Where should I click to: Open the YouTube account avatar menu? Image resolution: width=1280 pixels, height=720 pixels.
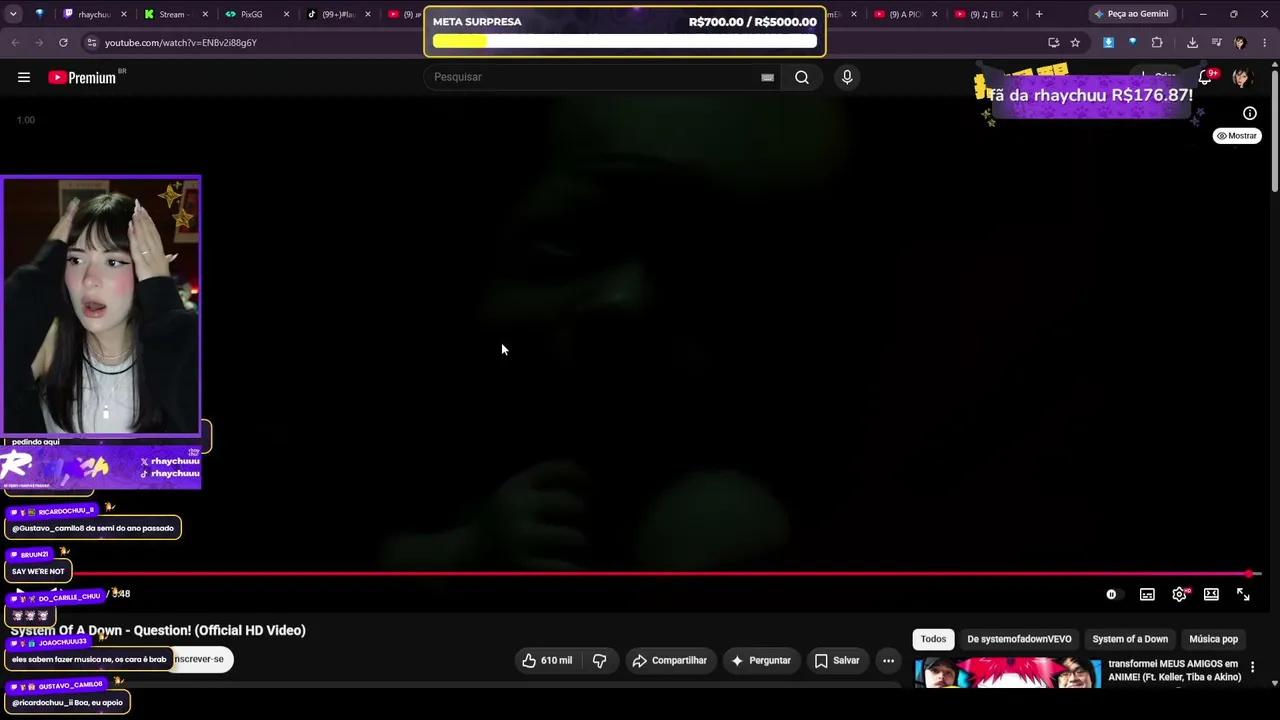point(1242,77)
